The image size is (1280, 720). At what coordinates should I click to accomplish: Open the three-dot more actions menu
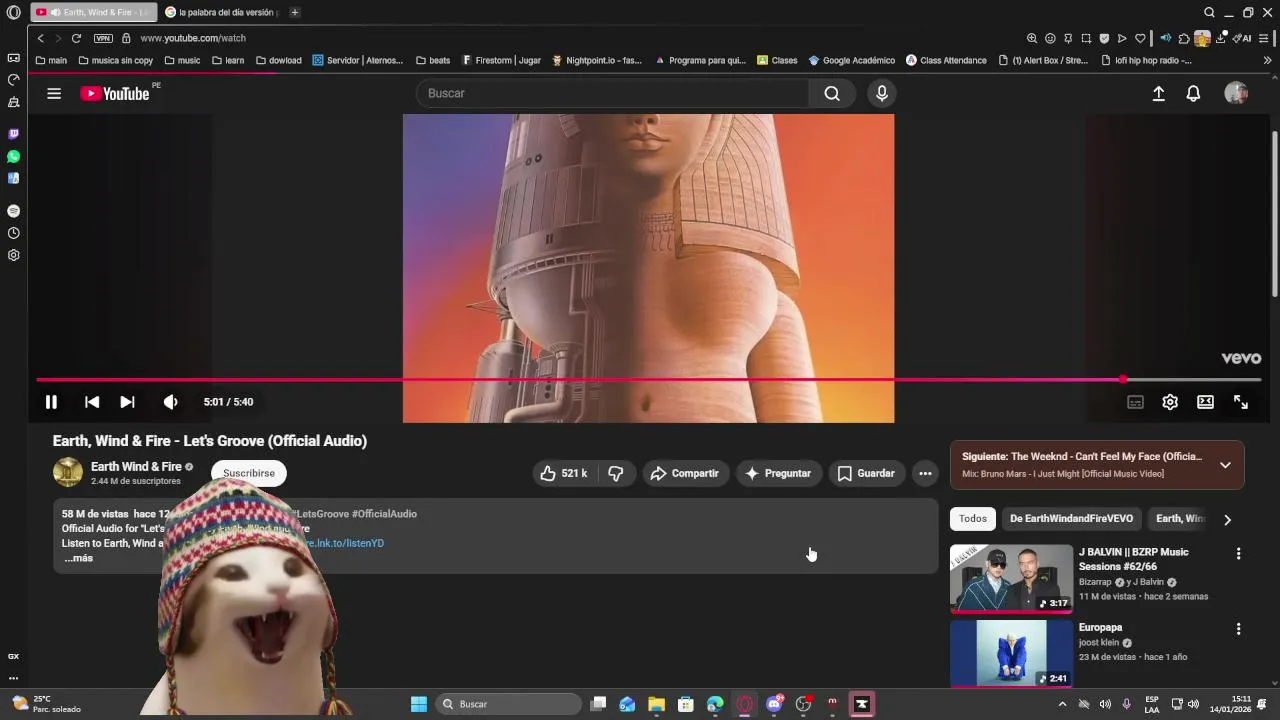pos(925,473)
